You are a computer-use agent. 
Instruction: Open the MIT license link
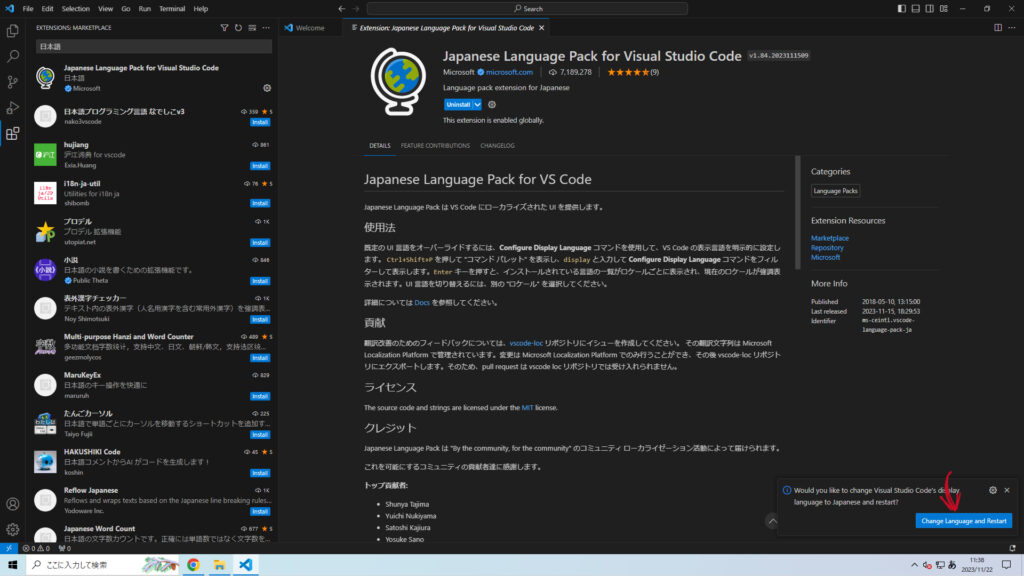pos(527,408)
